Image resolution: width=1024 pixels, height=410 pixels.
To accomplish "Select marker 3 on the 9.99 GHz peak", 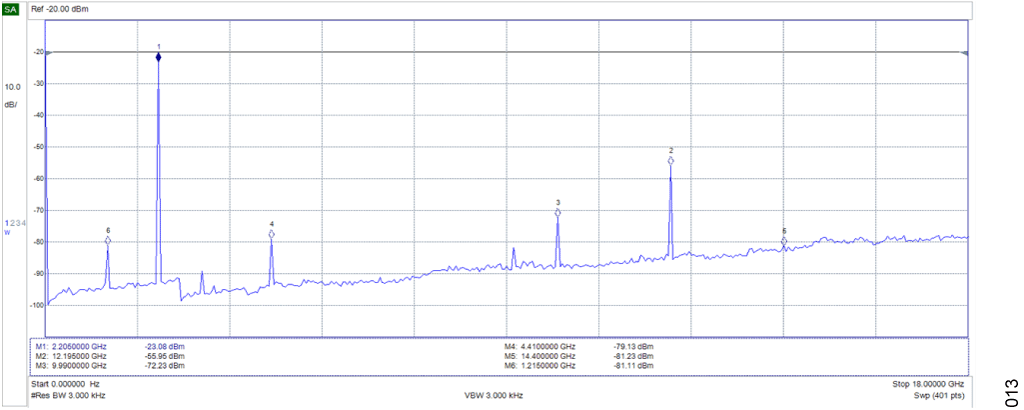I will [x=558, y=212].
